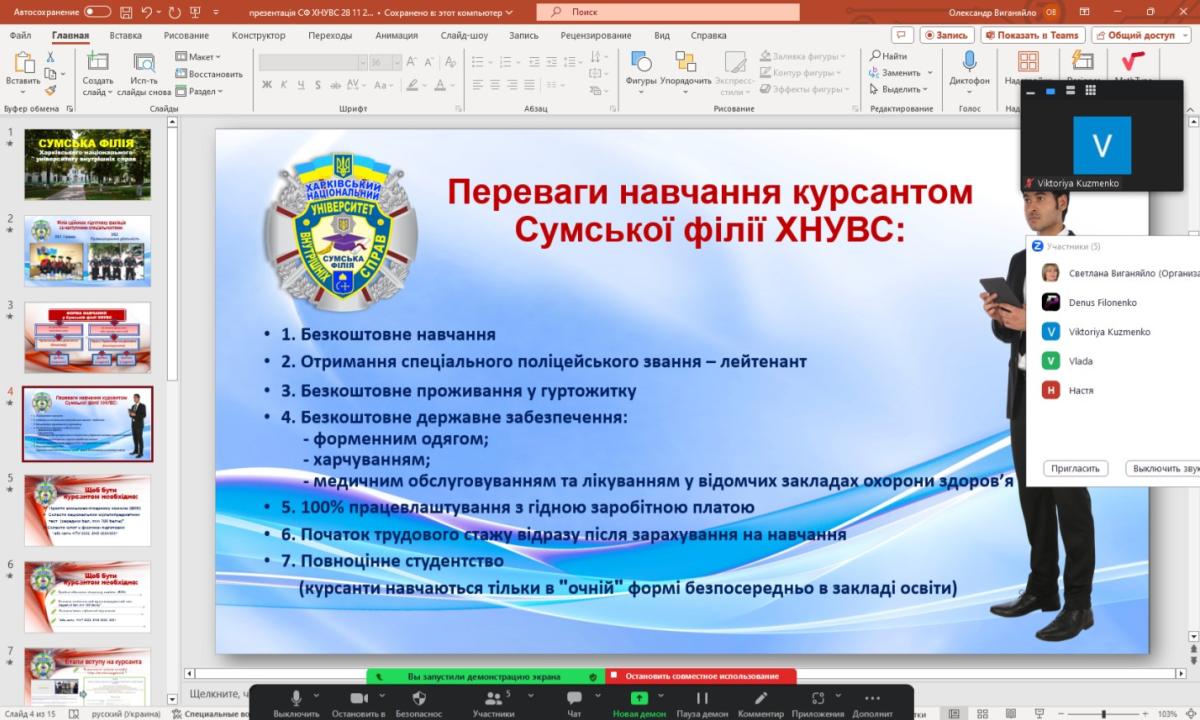Click the Пауза демон pause icon

[x=702, y=698]
